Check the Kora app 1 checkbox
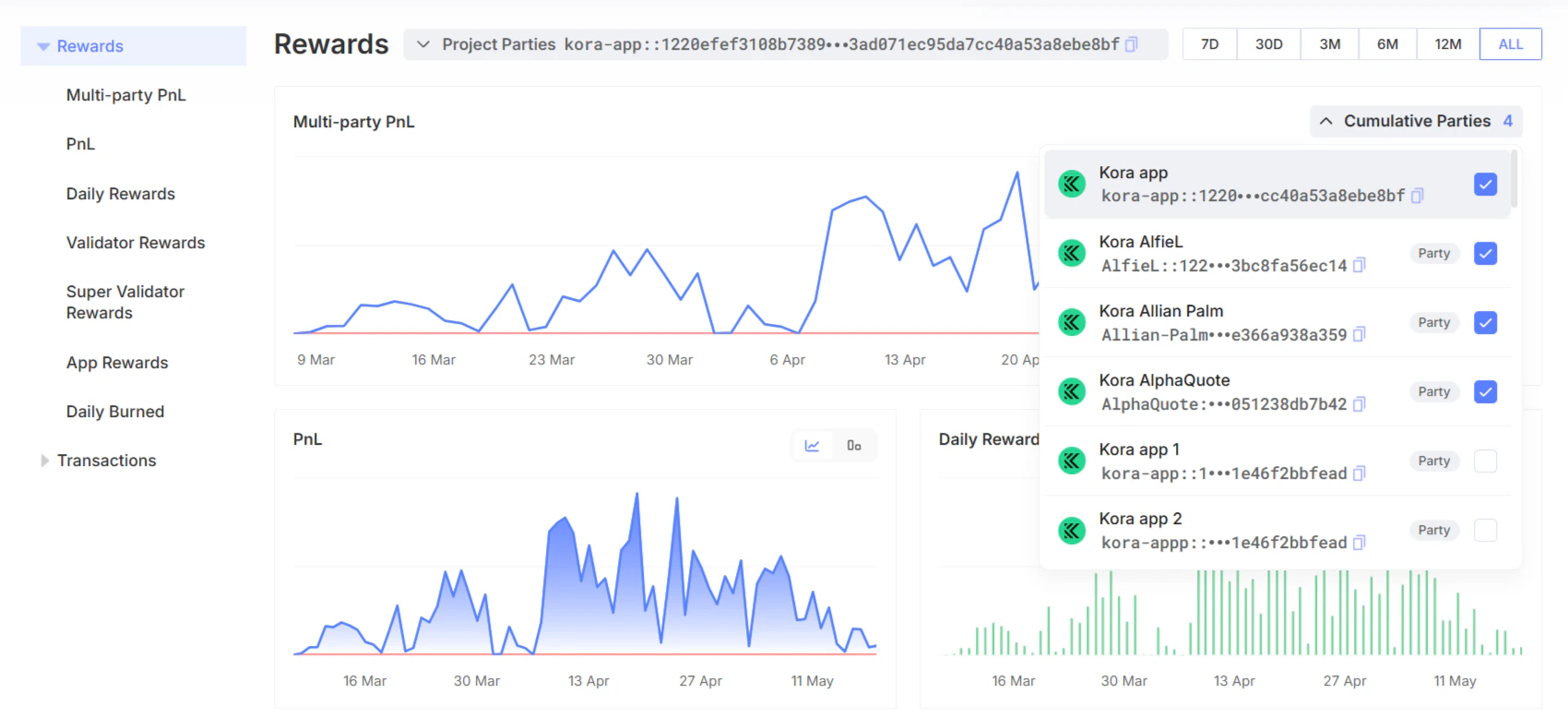 (x=1485, y=461)
